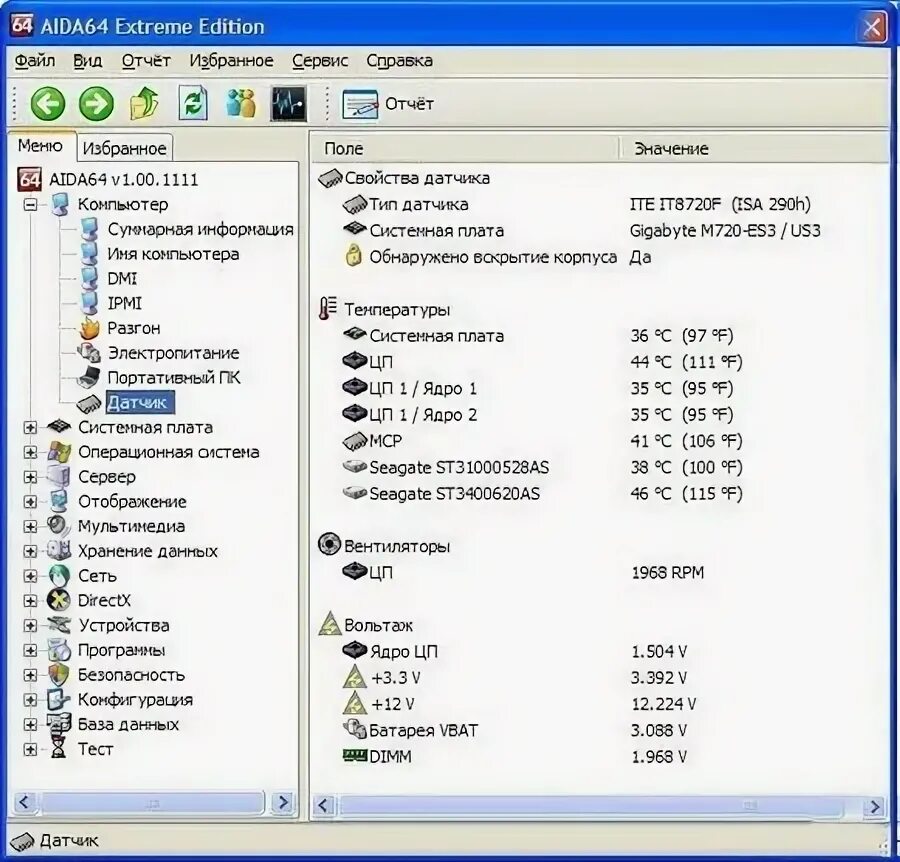
Task: Click the Сеть globe icon
Action: click(x=59, y=576)
